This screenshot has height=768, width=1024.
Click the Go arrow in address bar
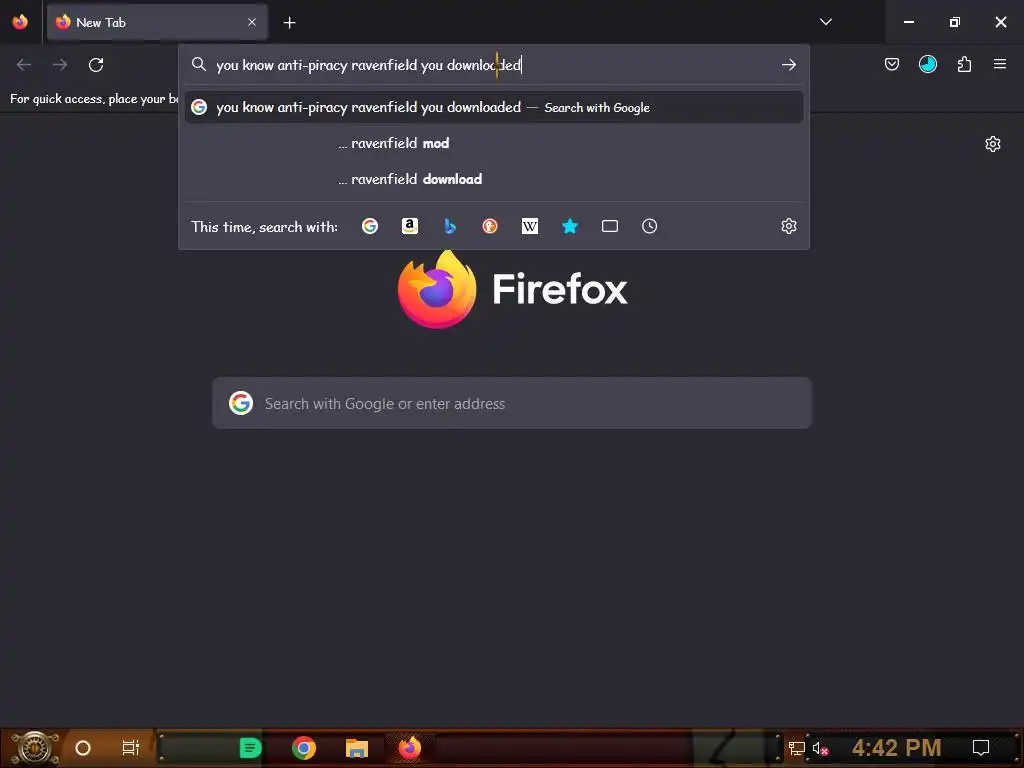[789, 65]
